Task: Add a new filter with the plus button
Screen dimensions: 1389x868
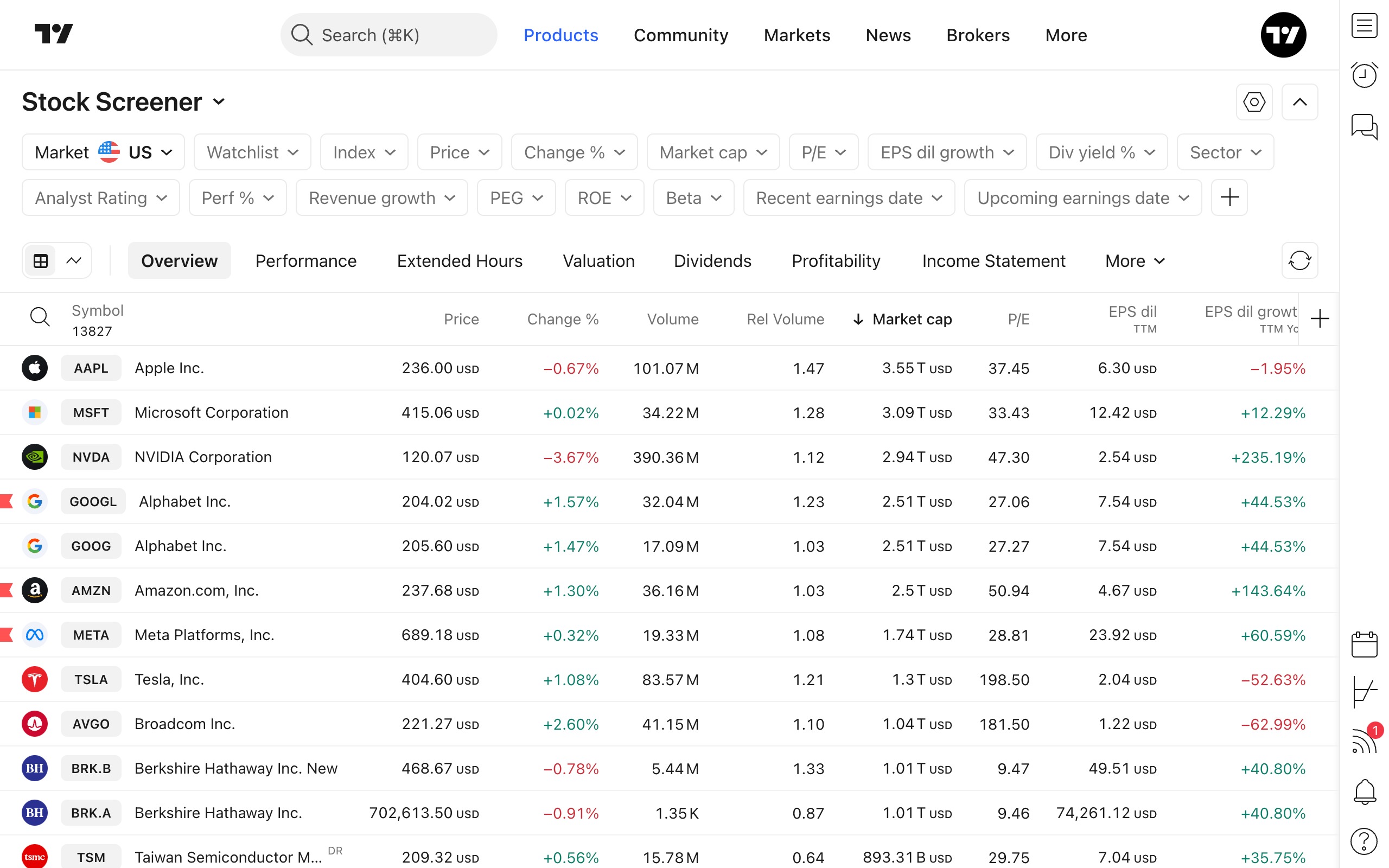Action: [1229, 197]
